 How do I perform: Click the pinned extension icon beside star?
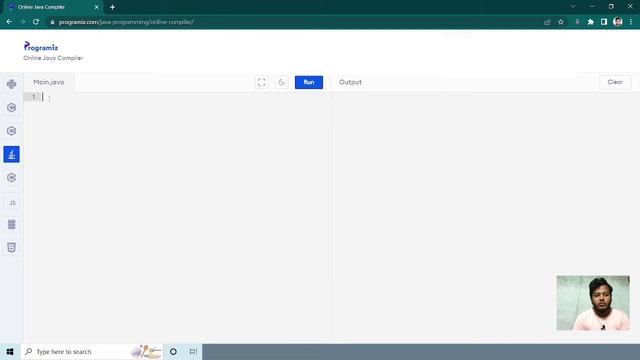(x=577, y=22)
